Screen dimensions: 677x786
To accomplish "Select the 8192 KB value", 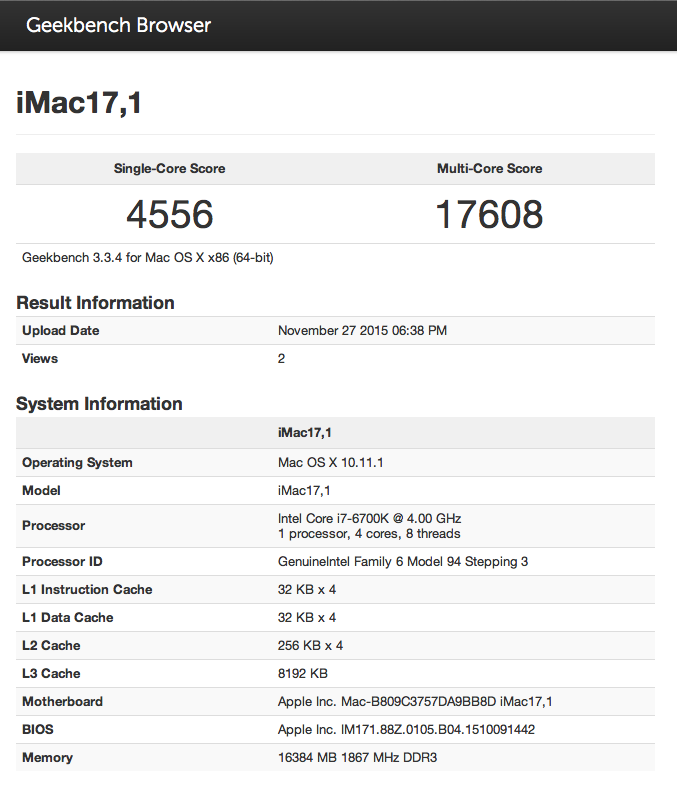I will click(x=303, y=673).
